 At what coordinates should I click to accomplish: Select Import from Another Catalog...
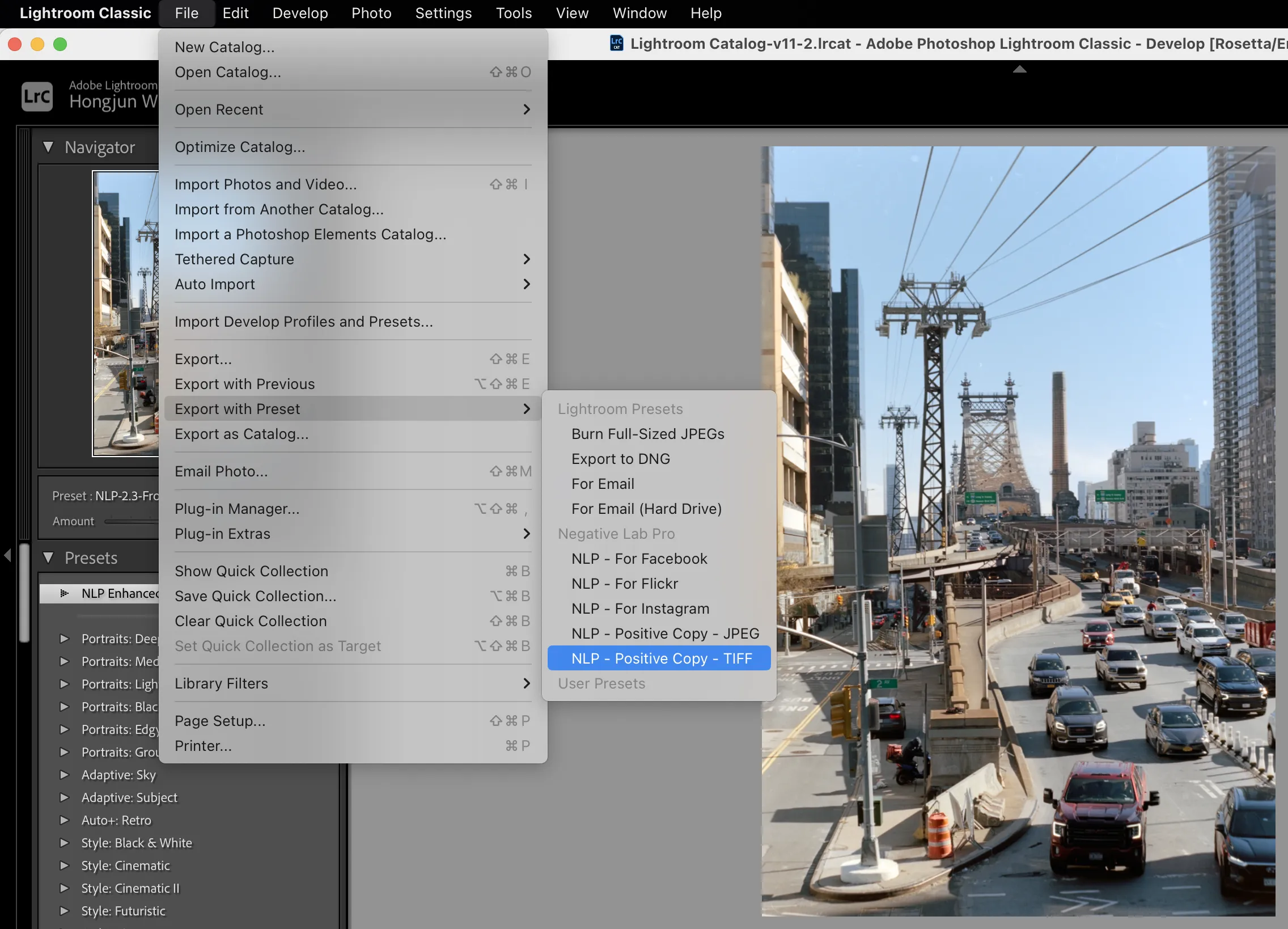pos(353,209)
